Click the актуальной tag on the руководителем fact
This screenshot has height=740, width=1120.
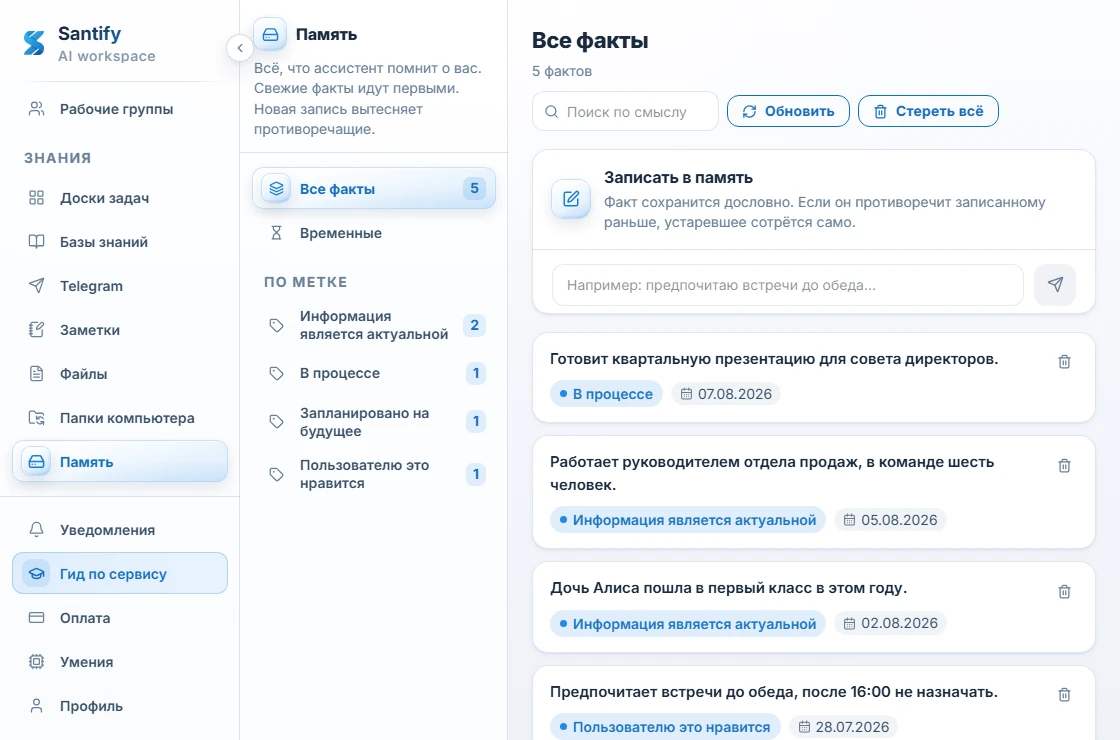tap(688, 520)
